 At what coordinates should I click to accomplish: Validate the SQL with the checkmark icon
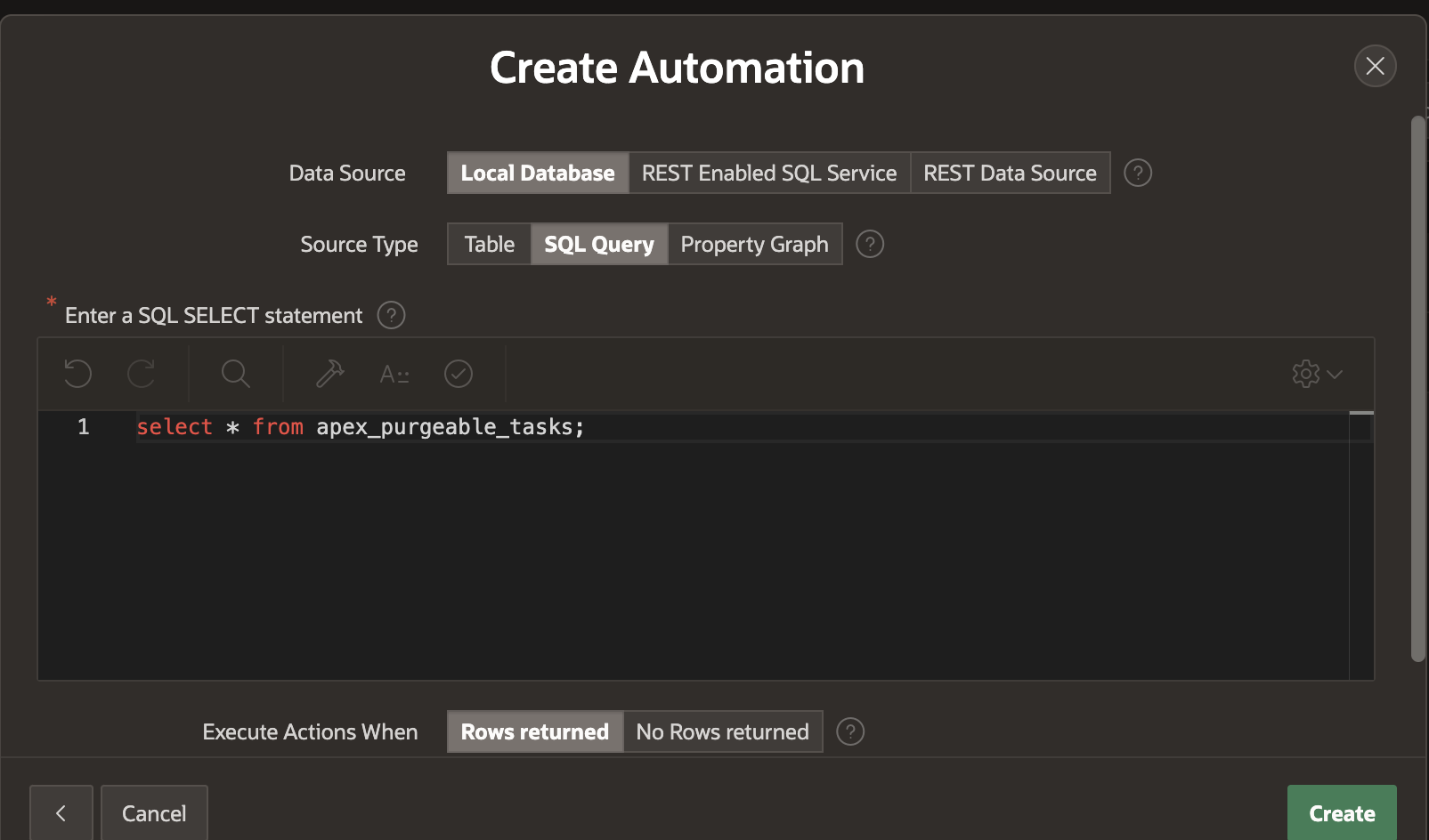[x=459, y=374]
